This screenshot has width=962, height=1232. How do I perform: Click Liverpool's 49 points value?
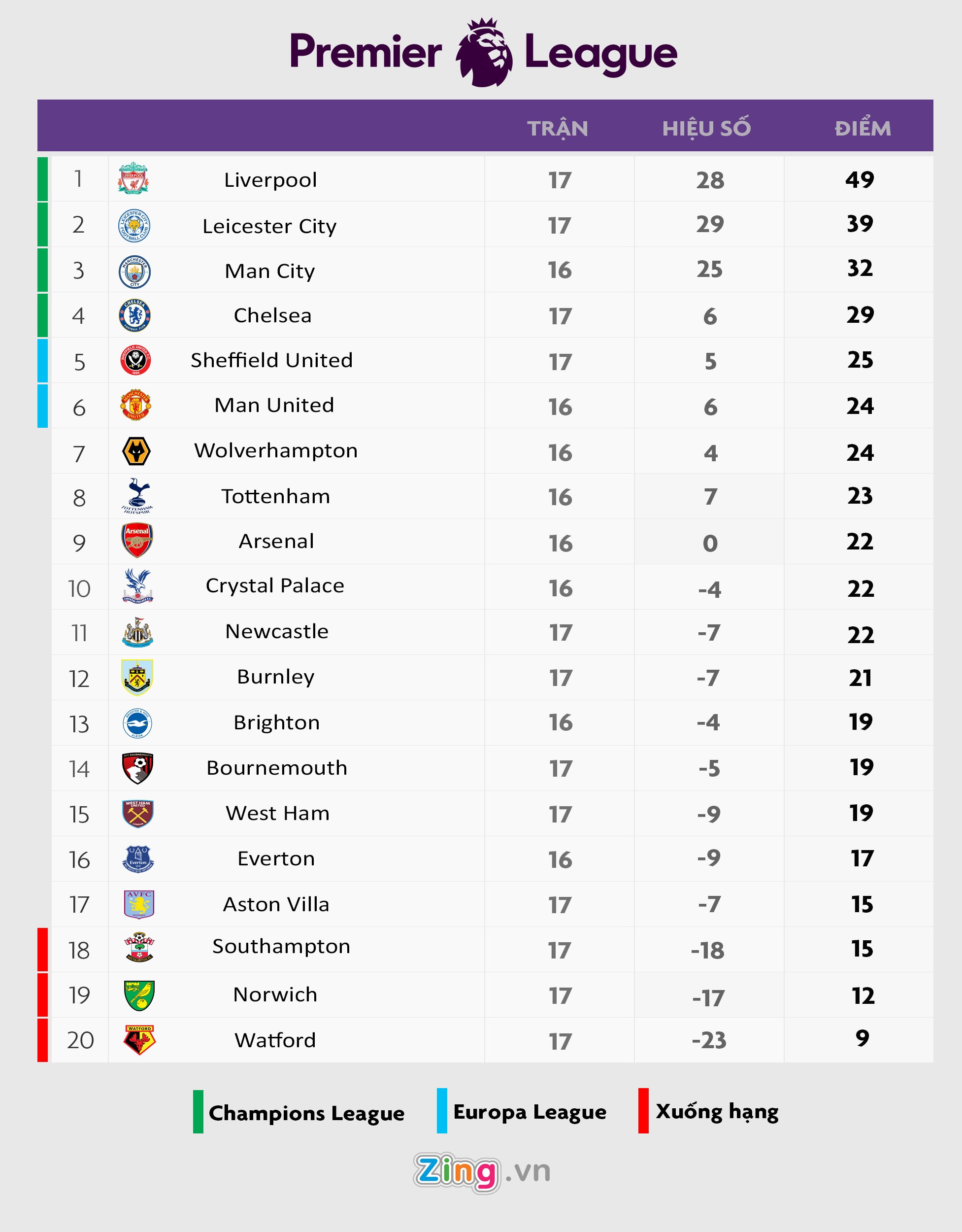860,179
